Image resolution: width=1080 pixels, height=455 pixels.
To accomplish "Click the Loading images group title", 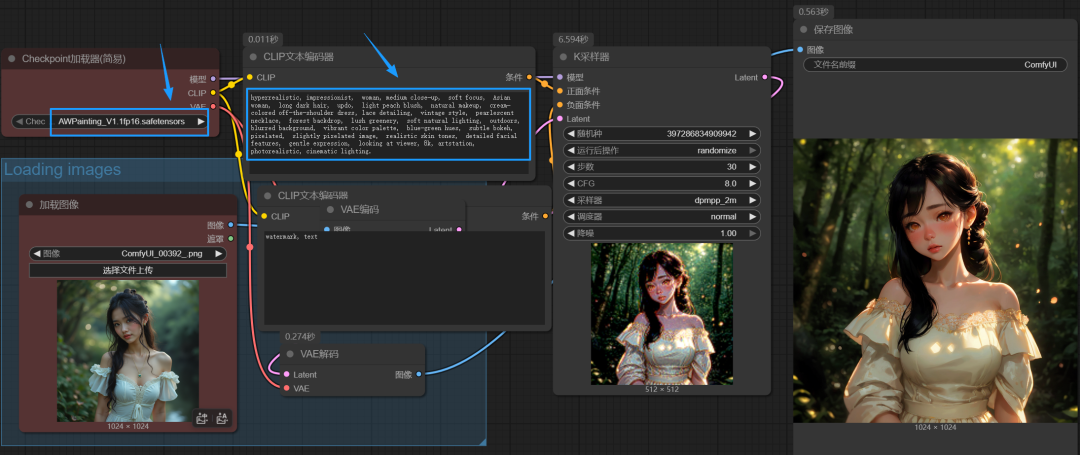I will point(62,169).
